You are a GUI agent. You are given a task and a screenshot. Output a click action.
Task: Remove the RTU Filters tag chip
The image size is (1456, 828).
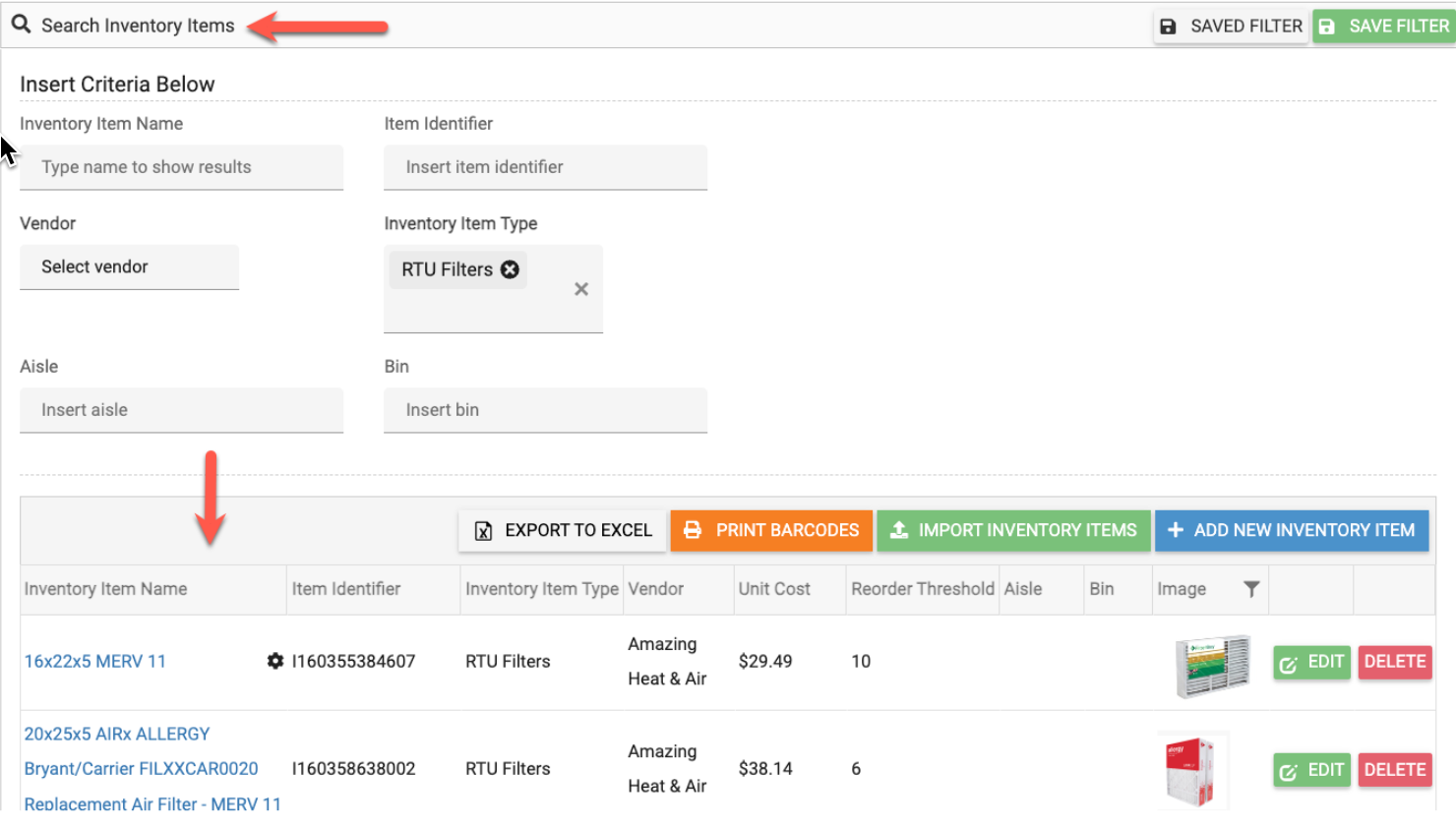[x=510, y=269]
